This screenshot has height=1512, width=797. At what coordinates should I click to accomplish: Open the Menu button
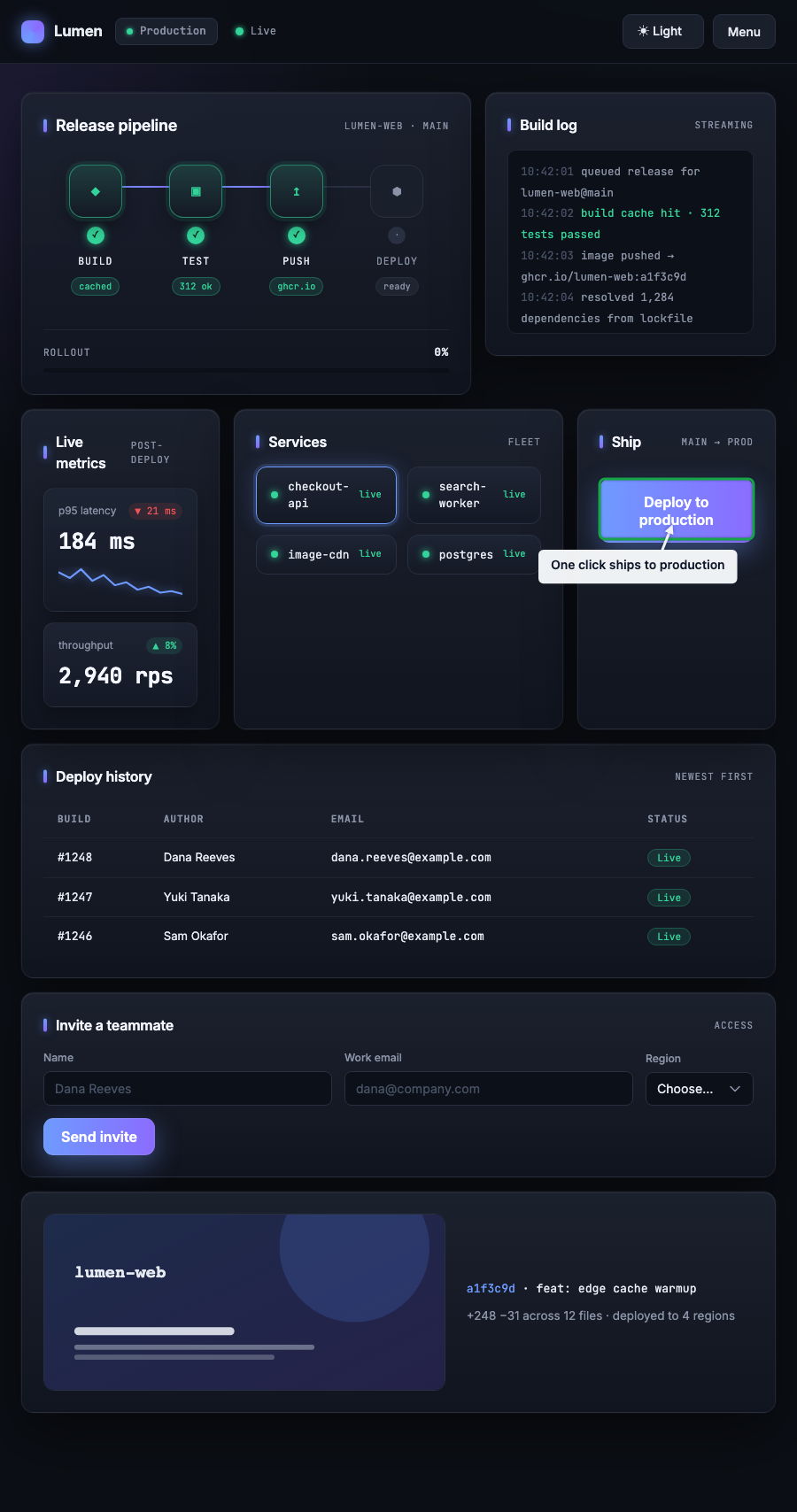click(x=744, y=32)
